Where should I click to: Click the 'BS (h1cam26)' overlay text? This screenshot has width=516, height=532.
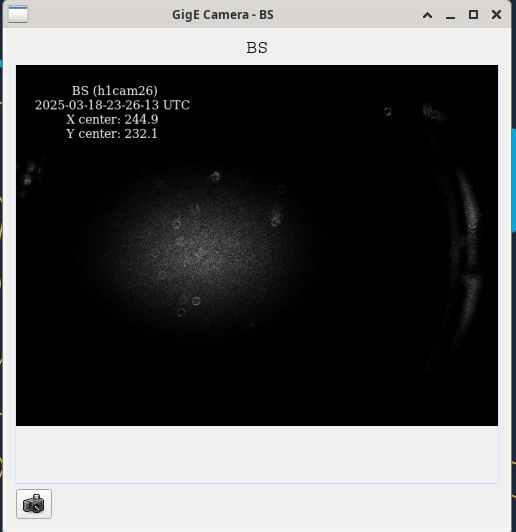click(x=115, y=91)
